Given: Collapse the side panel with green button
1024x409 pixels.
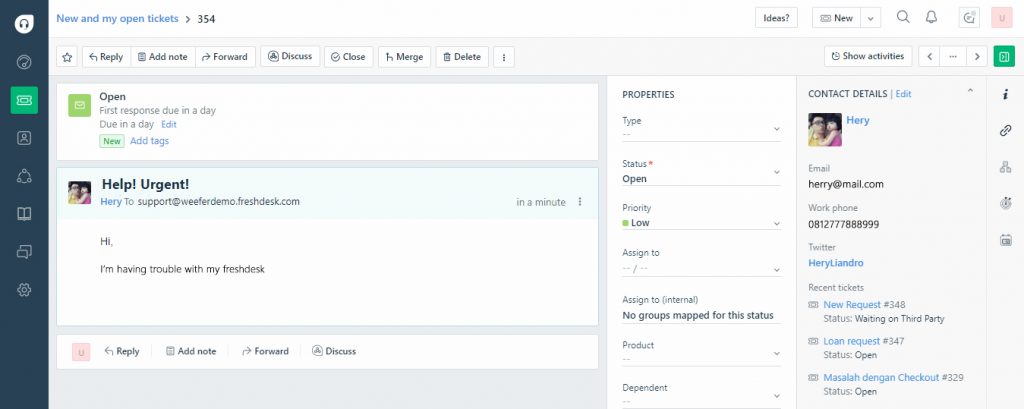Looking at the screenshot, I should 1004,56.
